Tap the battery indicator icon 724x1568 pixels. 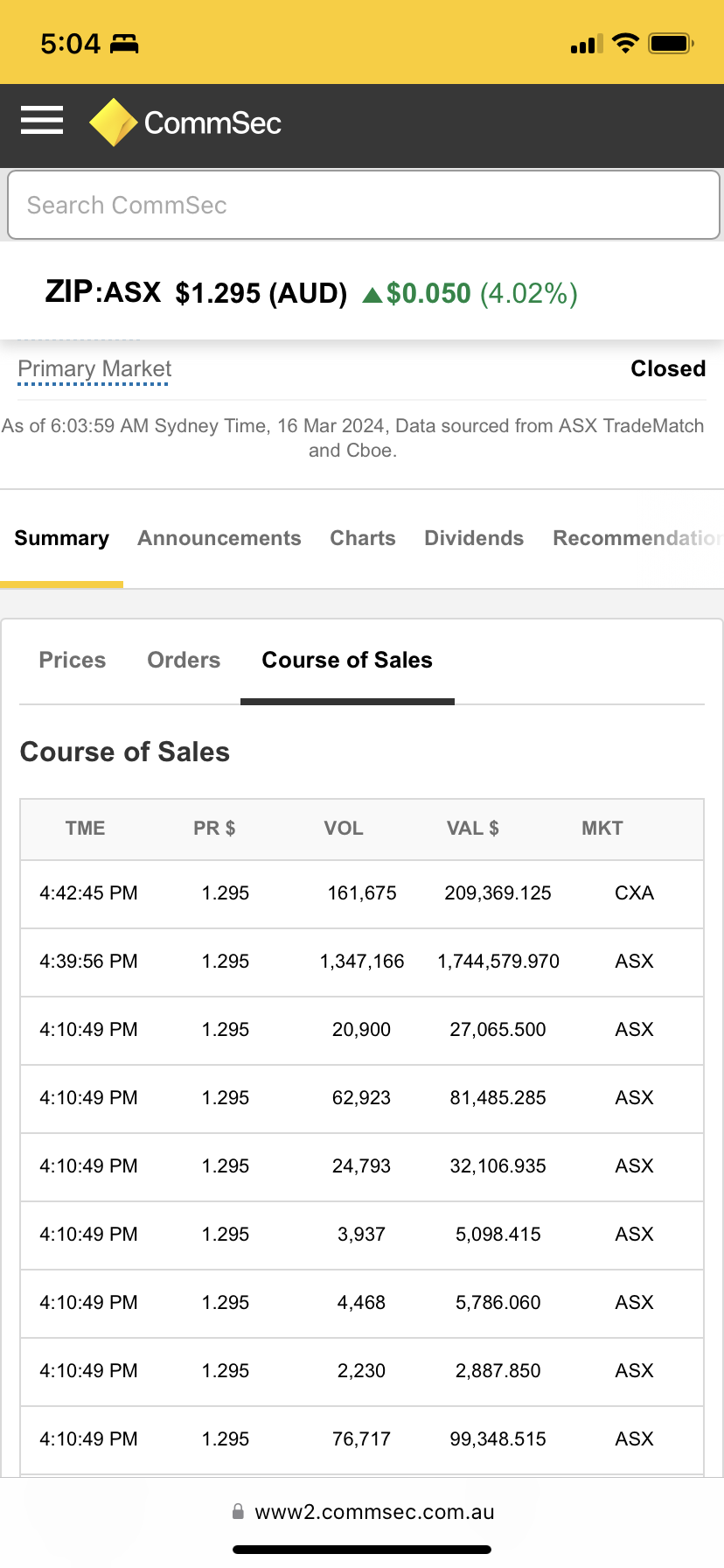[x=671, y=43]
